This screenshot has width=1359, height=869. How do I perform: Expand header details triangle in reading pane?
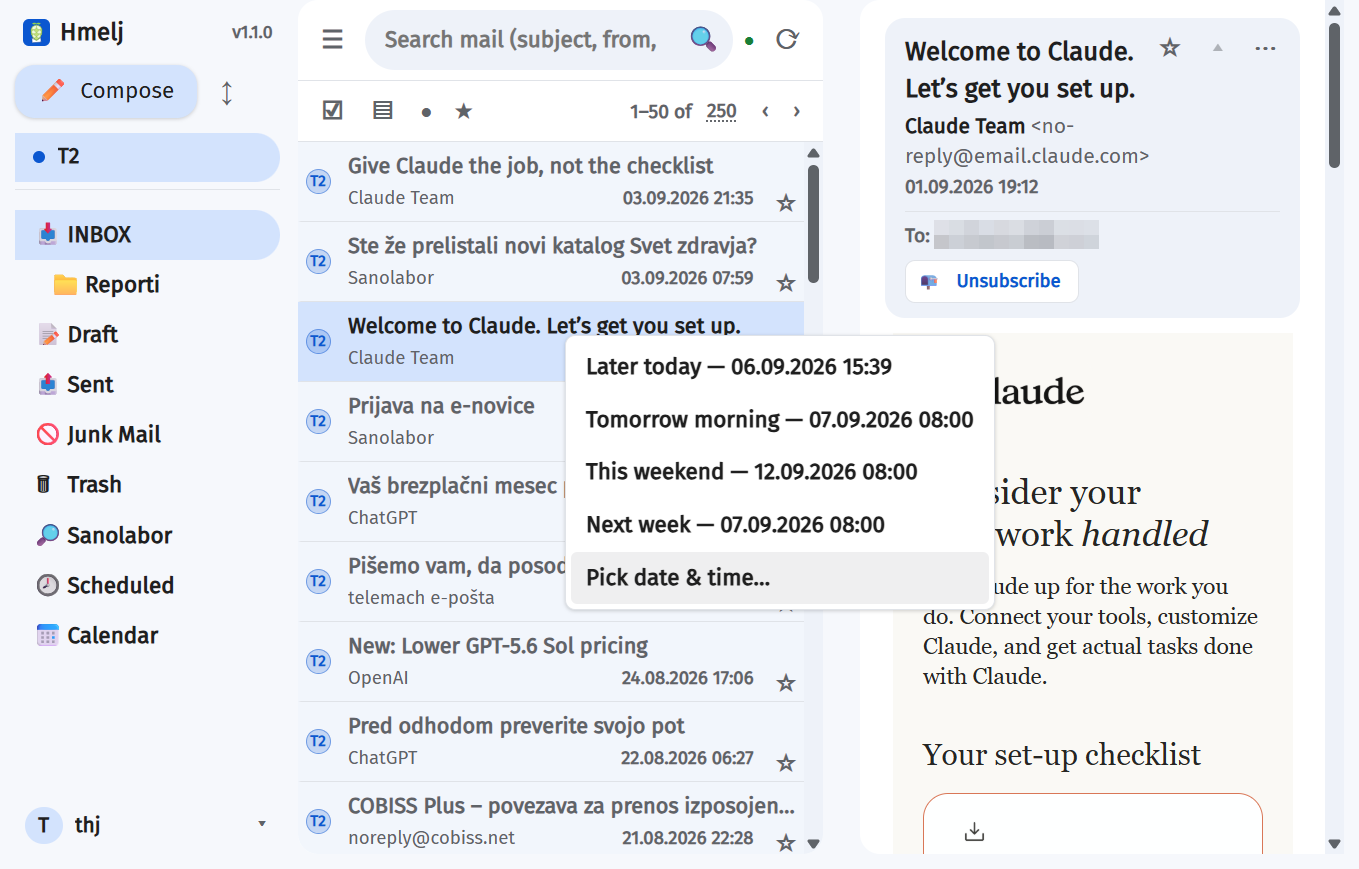[1217, 48]
